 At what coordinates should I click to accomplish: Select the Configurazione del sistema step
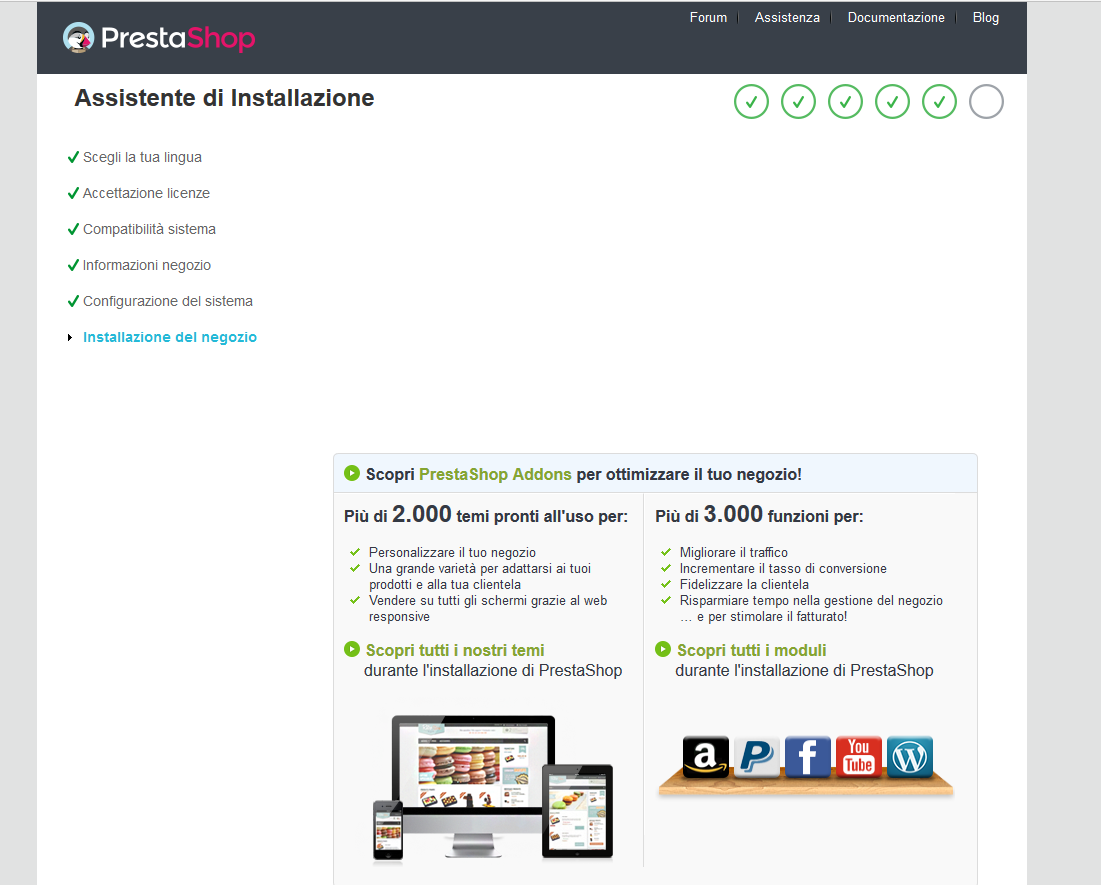pyautogui.click(x=167, y=301)
